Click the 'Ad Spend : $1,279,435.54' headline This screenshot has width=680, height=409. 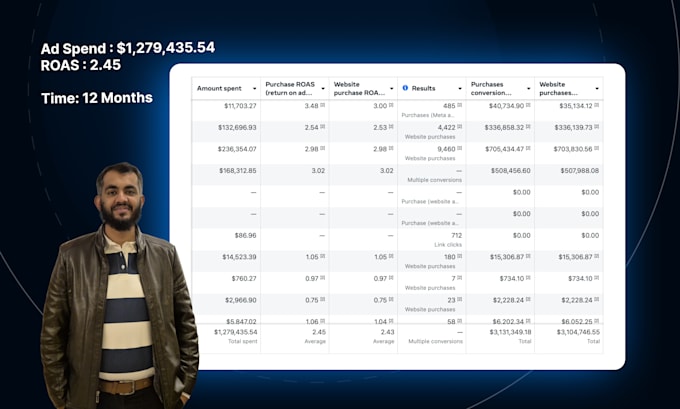(x=128, y=48)
